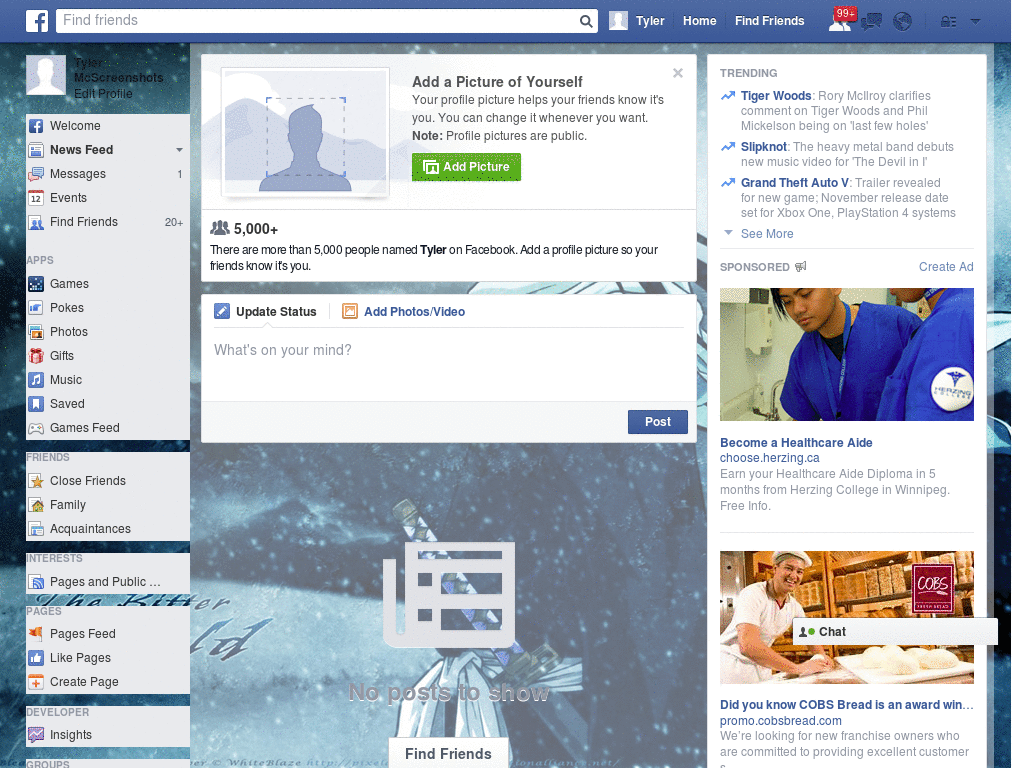Open the notifications globe icon
1024x768 pixels.
click(x=903, y=22)
